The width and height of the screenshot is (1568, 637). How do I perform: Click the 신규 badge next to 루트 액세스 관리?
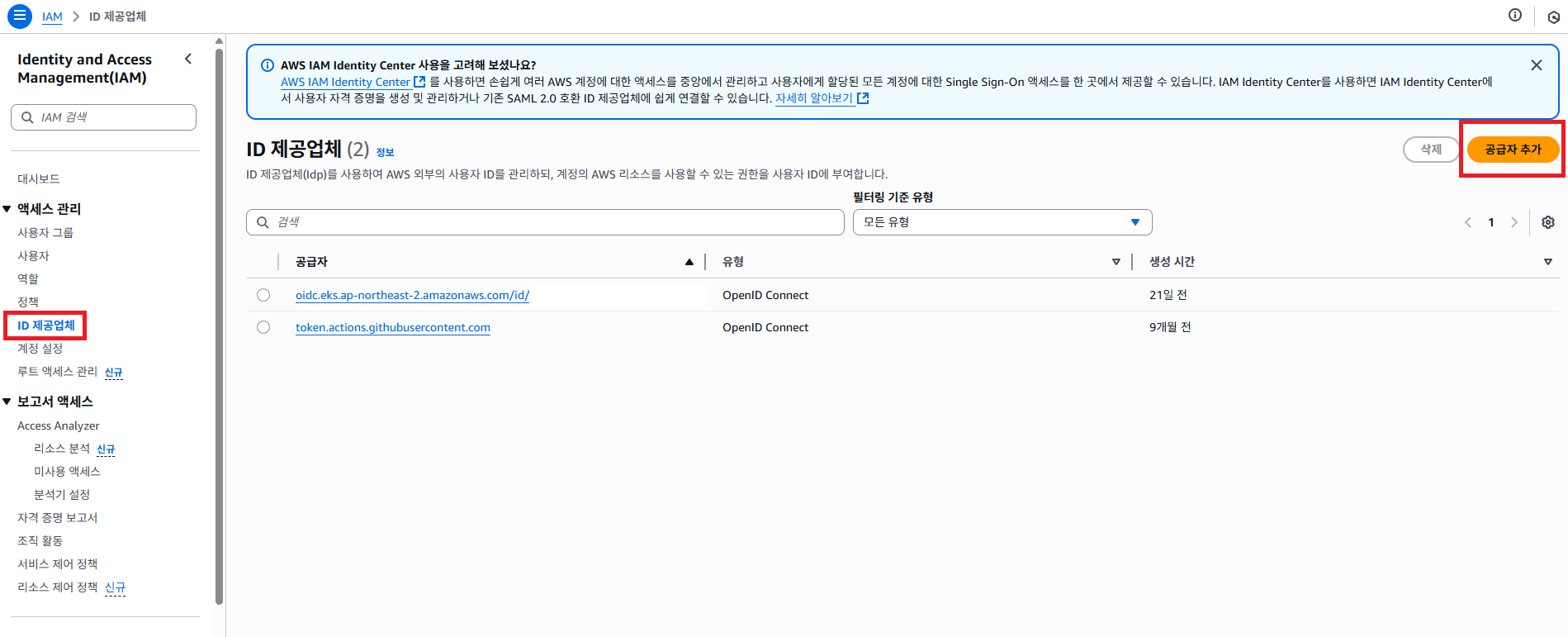(x=114, y=373)
